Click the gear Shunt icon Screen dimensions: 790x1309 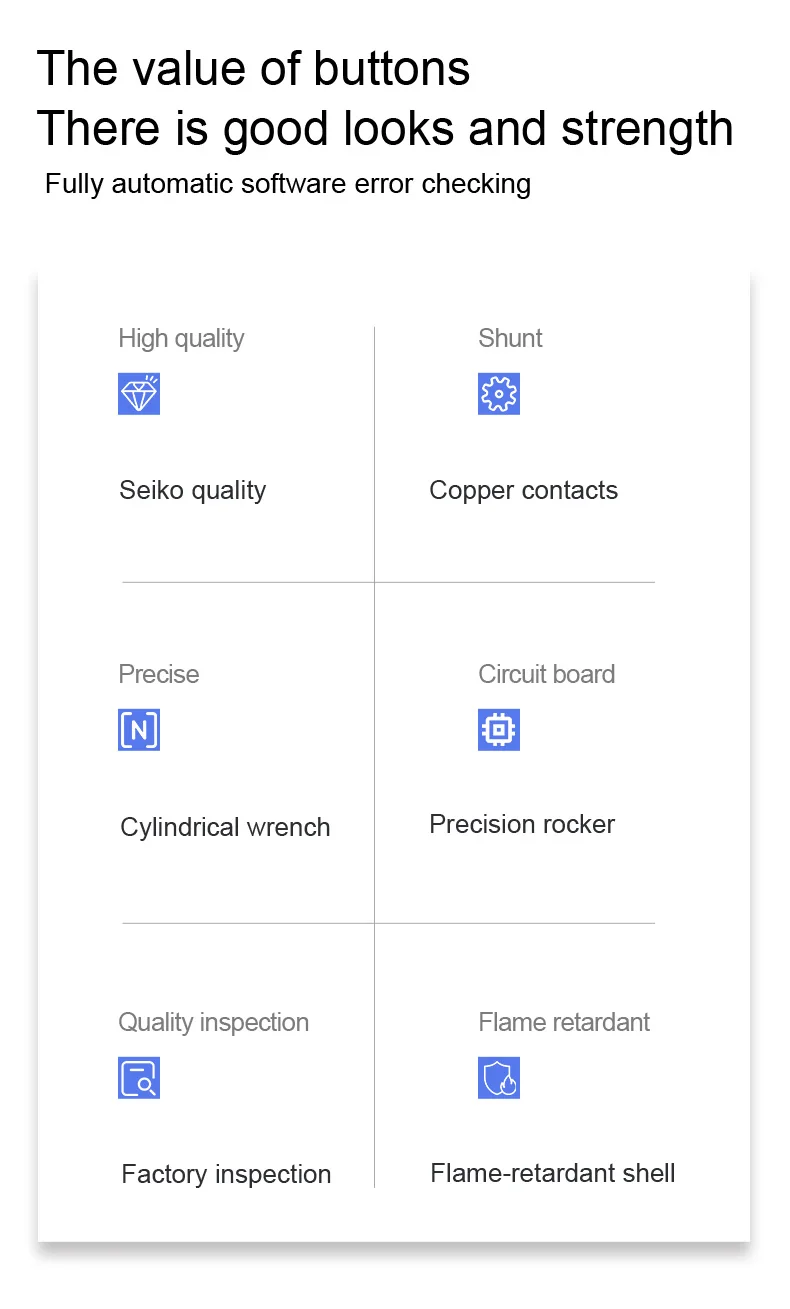coord(499,394)
